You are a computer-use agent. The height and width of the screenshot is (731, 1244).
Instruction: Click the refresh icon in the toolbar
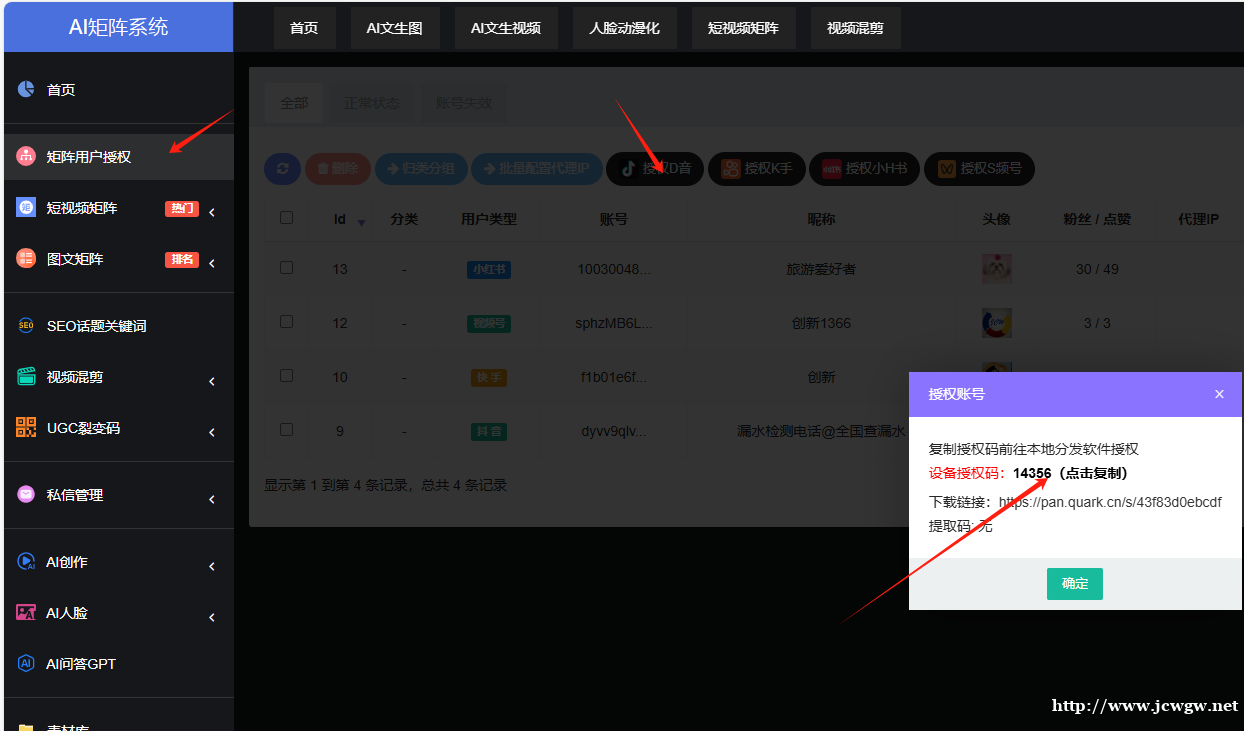click(282, 169)
